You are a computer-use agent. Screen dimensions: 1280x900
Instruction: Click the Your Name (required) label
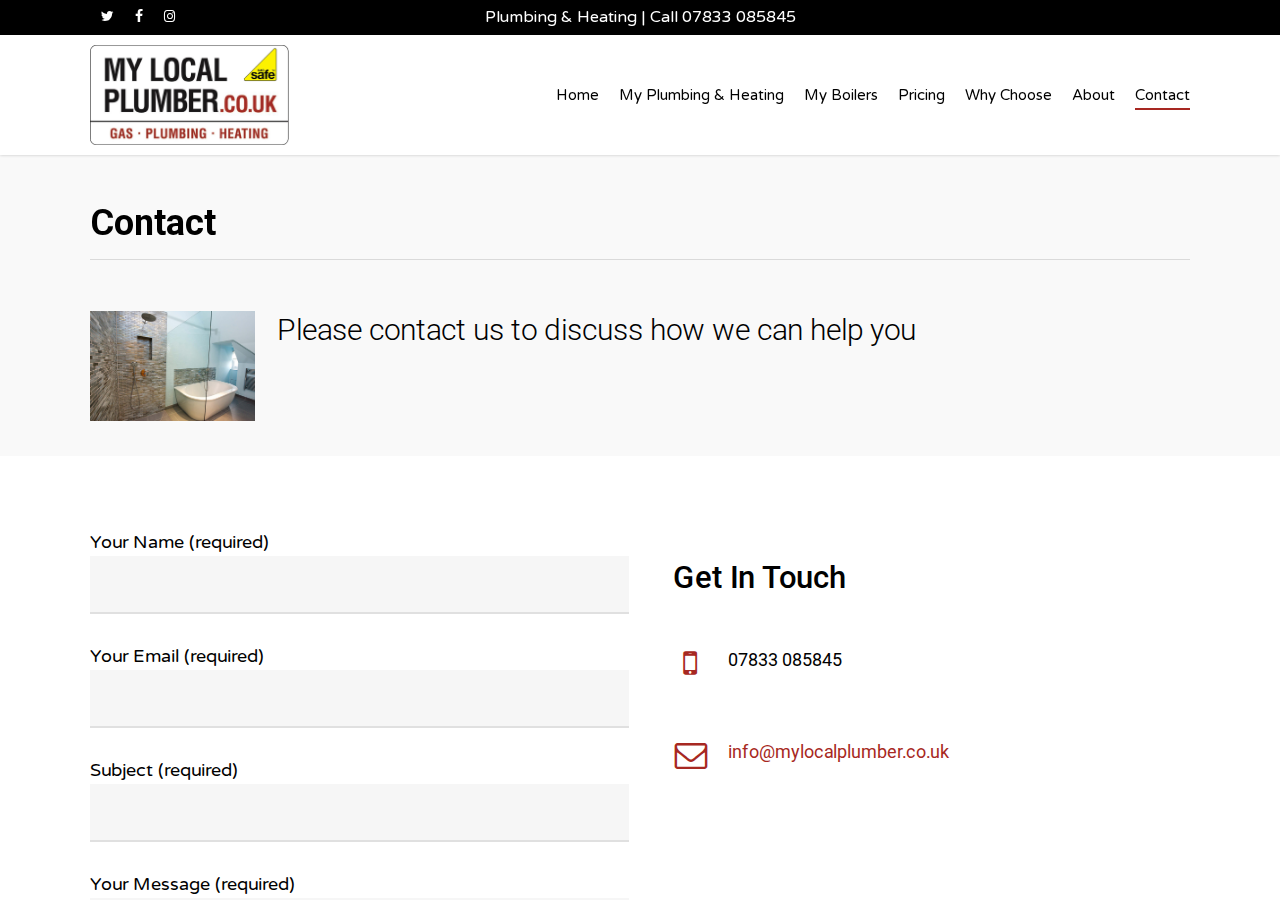click(179, 542)
